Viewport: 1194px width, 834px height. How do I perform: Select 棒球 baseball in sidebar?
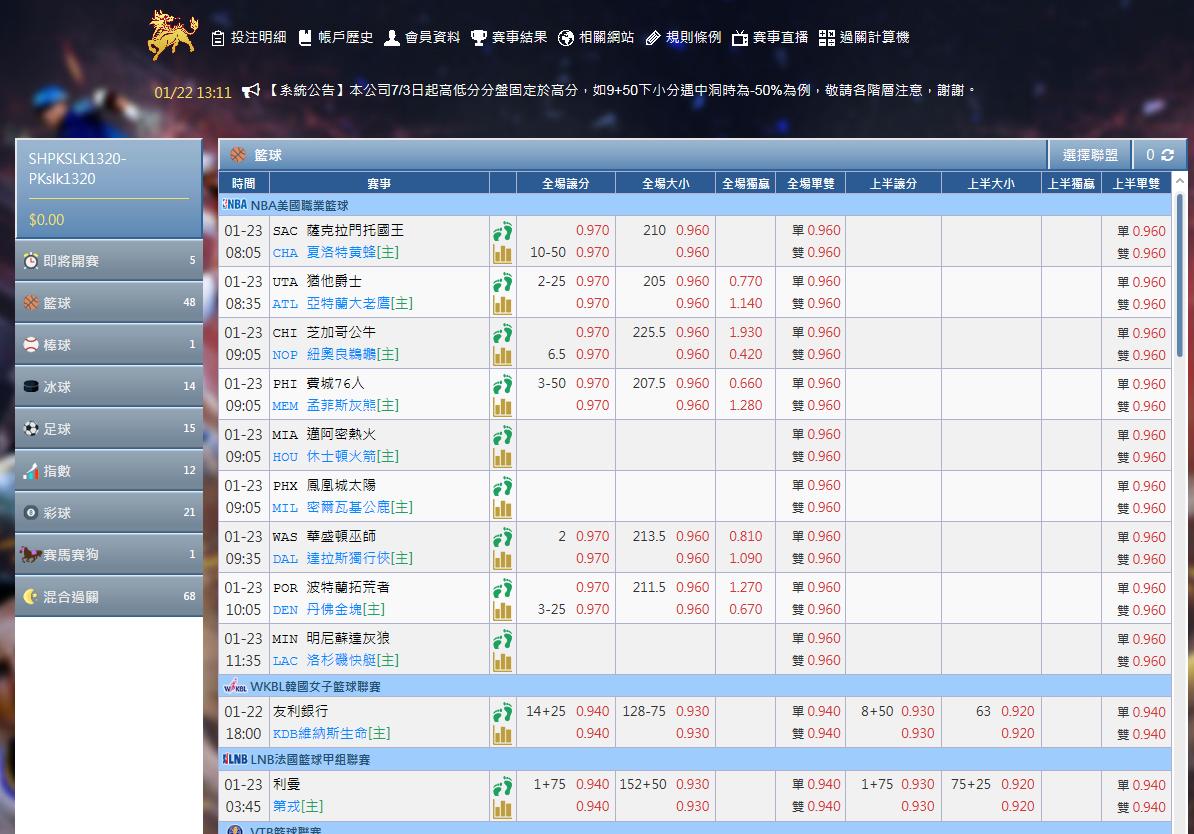tap(109, 344)
